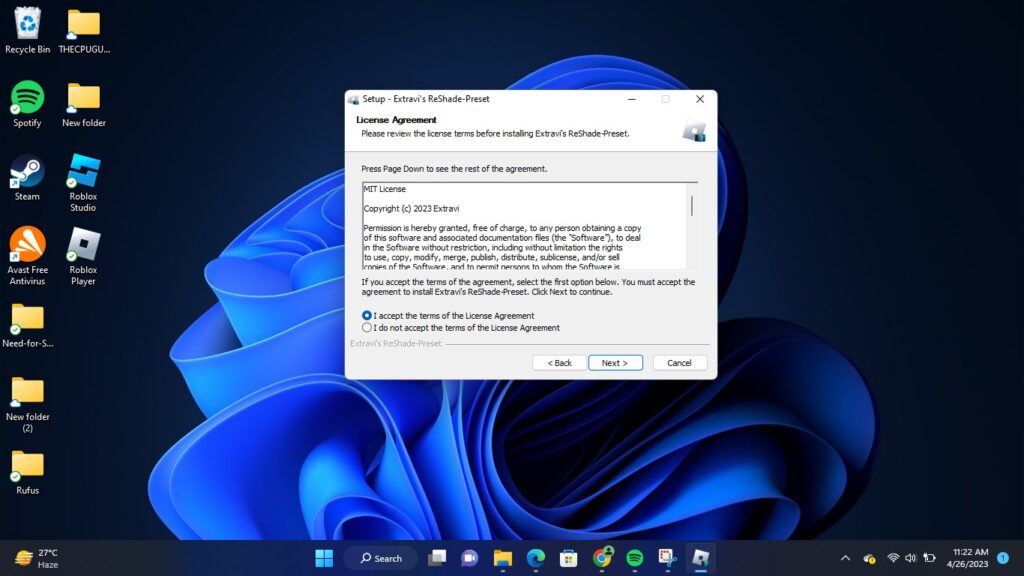Open the Start menu
Screen dimensions: 1024x576
point(324,558)
